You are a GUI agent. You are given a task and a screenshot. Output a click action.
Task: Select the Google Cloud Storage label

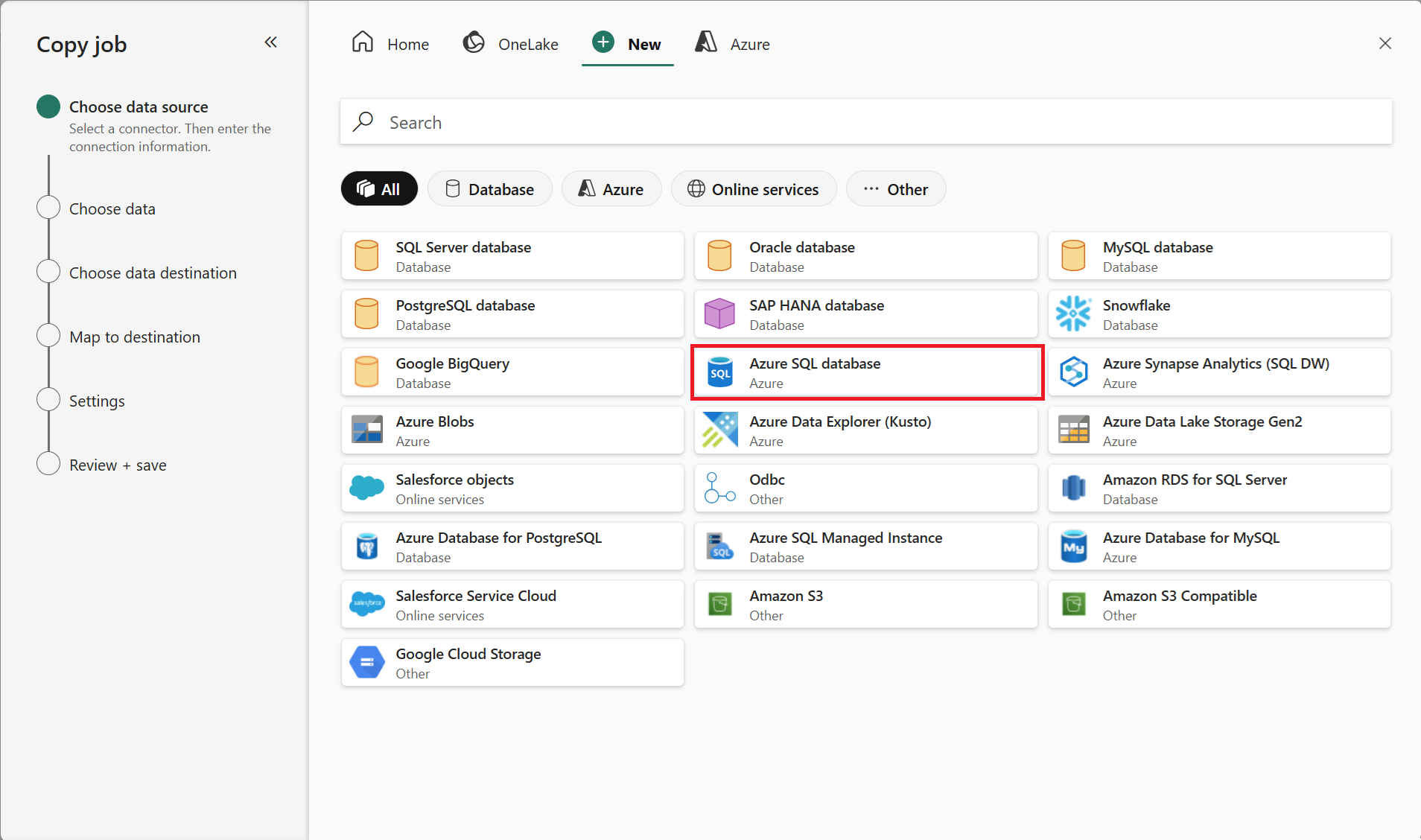click(468, 654)
